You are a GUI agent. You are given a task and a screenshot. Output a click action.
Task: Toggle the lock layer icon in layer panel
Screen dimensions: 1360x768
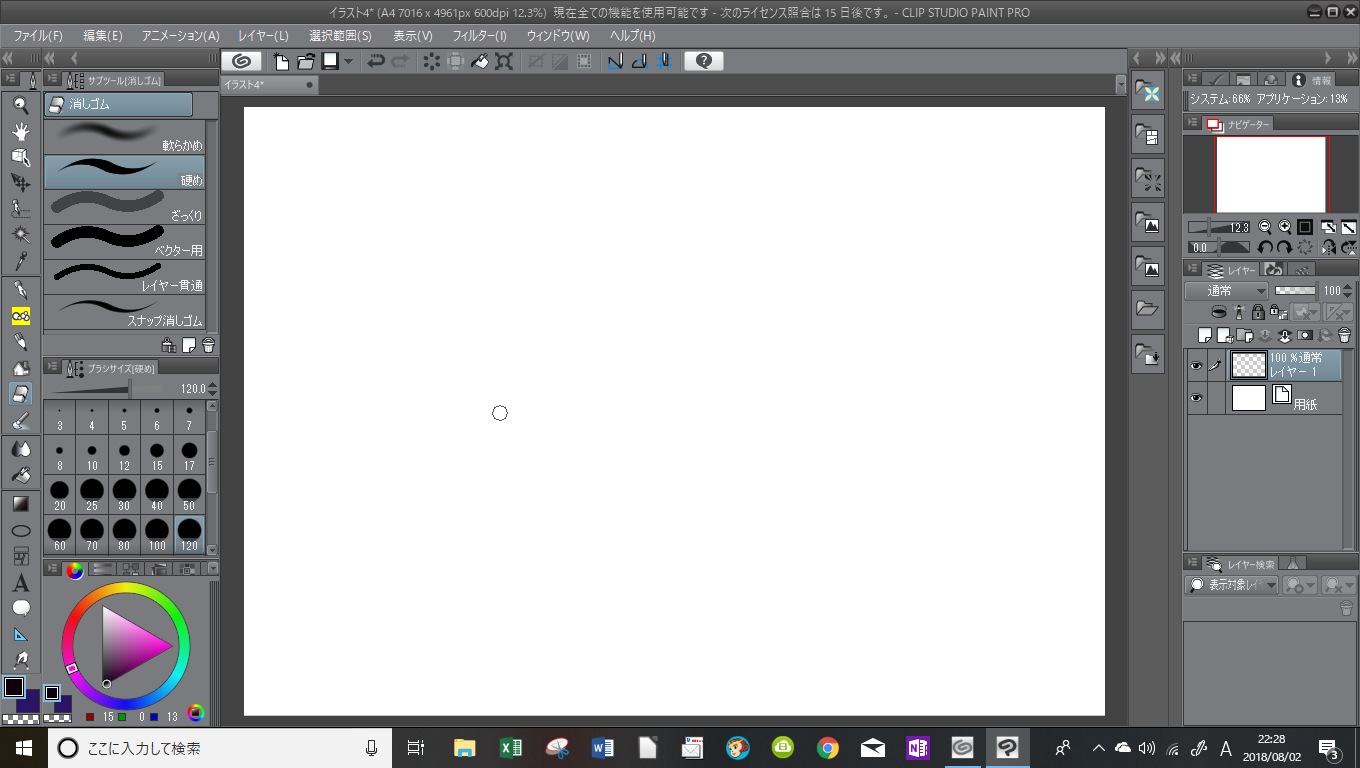pos(1258,313)
